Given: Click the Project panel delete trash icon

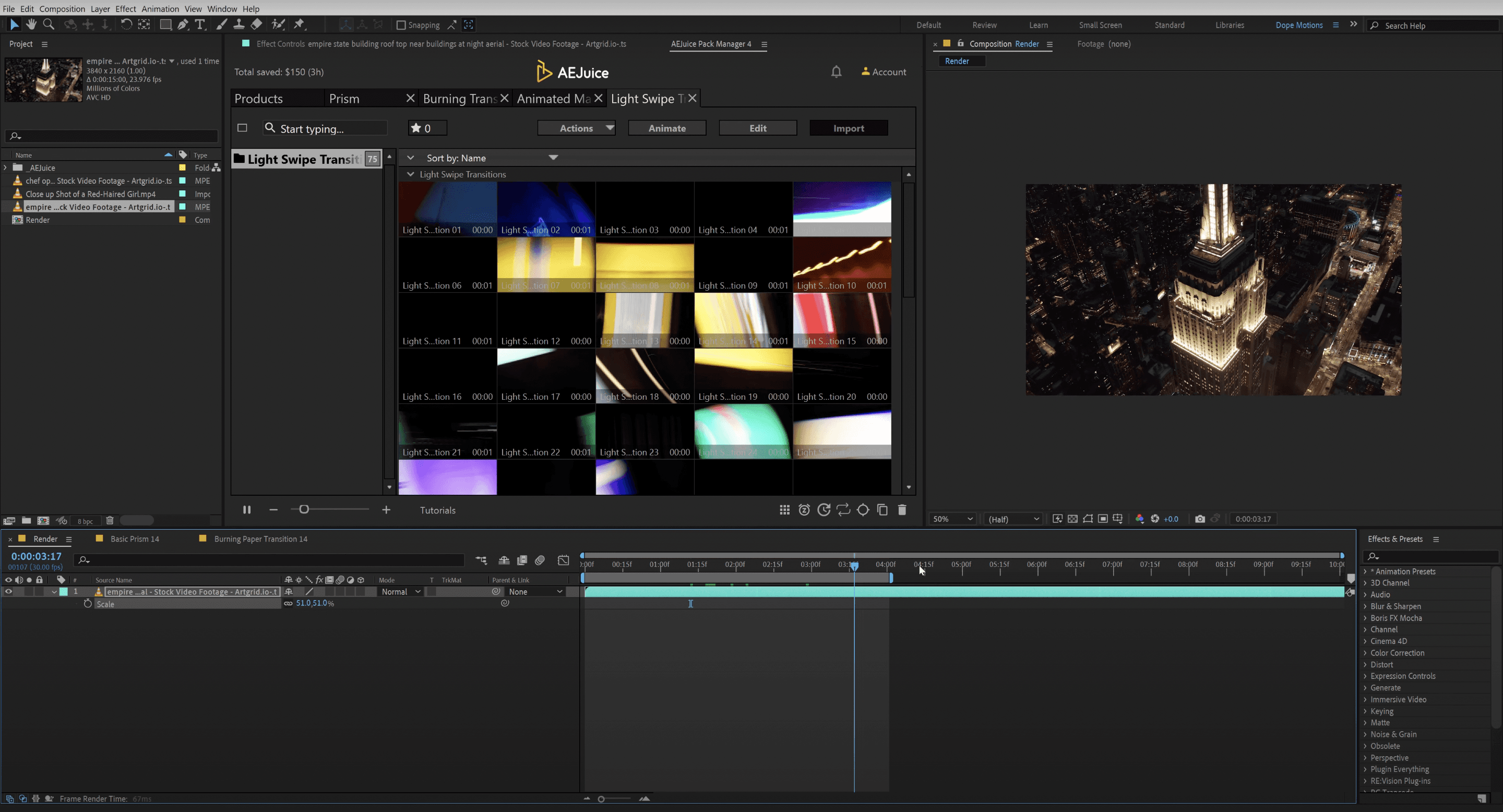Looking at the screenshot, I should (110, 520).
